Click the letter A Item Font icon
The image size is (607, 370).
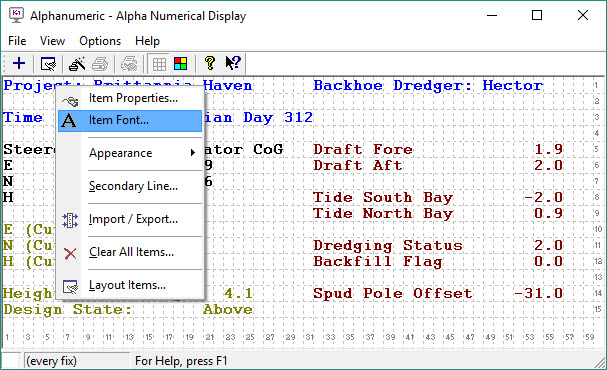click(69, 120)
